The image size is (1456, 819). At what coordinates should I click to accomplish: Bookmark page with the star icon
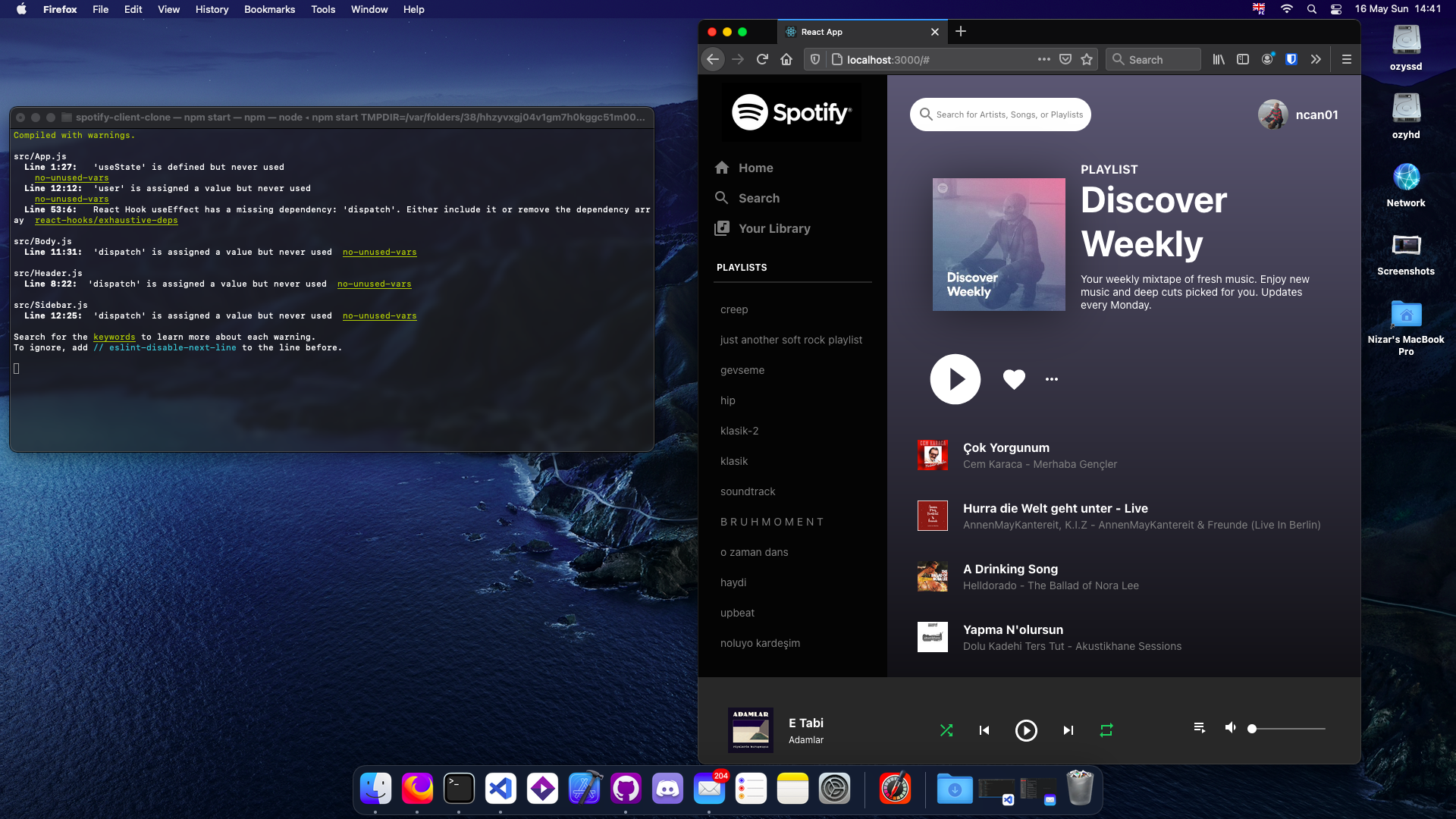click(x=1087, y=59)
